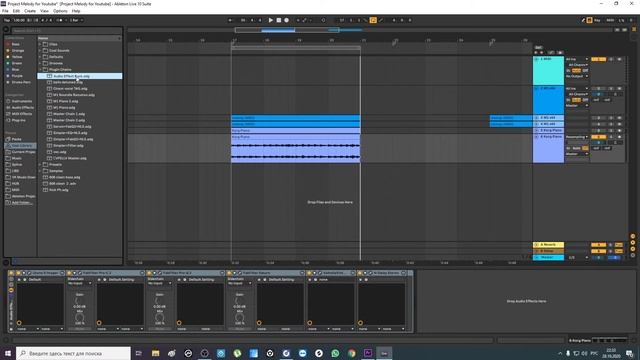
Task: Expand the Defaults folder
Action: (x=40, y=57)
